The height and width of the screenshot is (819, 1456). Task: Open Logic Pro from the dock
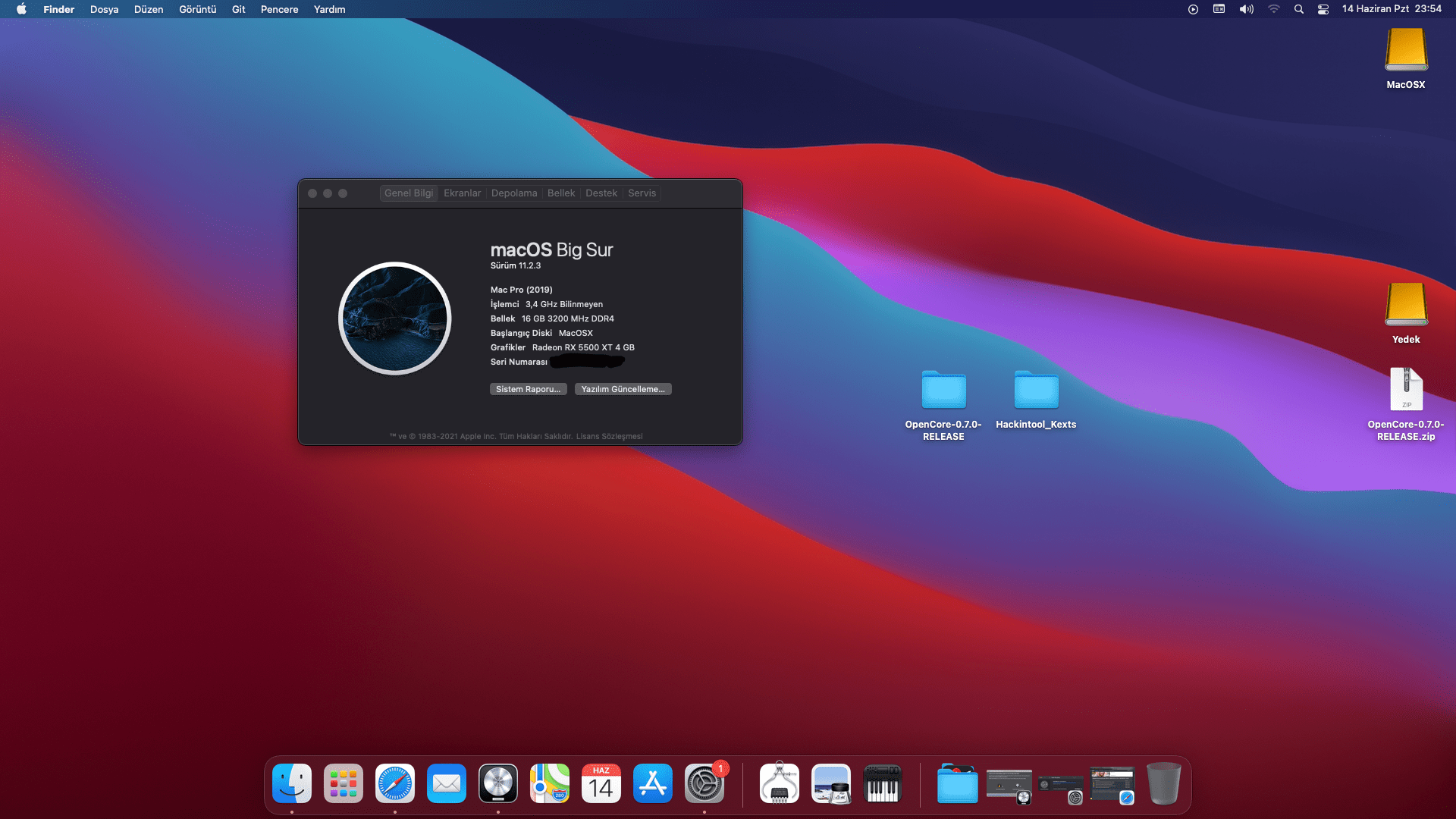[498, 783]
